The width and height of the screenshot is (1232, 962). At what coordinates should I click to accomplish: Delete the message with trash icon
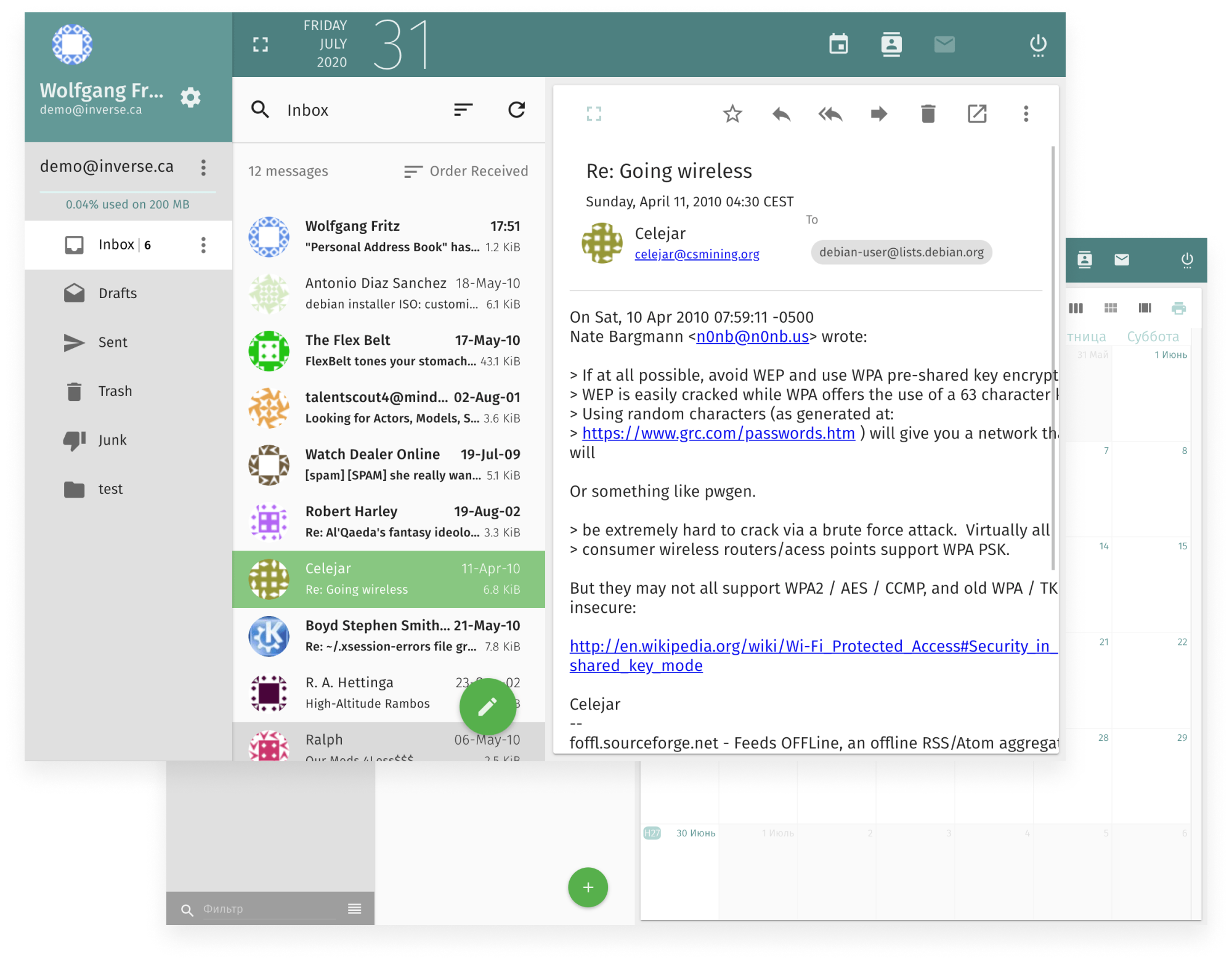tap(928, 114)
